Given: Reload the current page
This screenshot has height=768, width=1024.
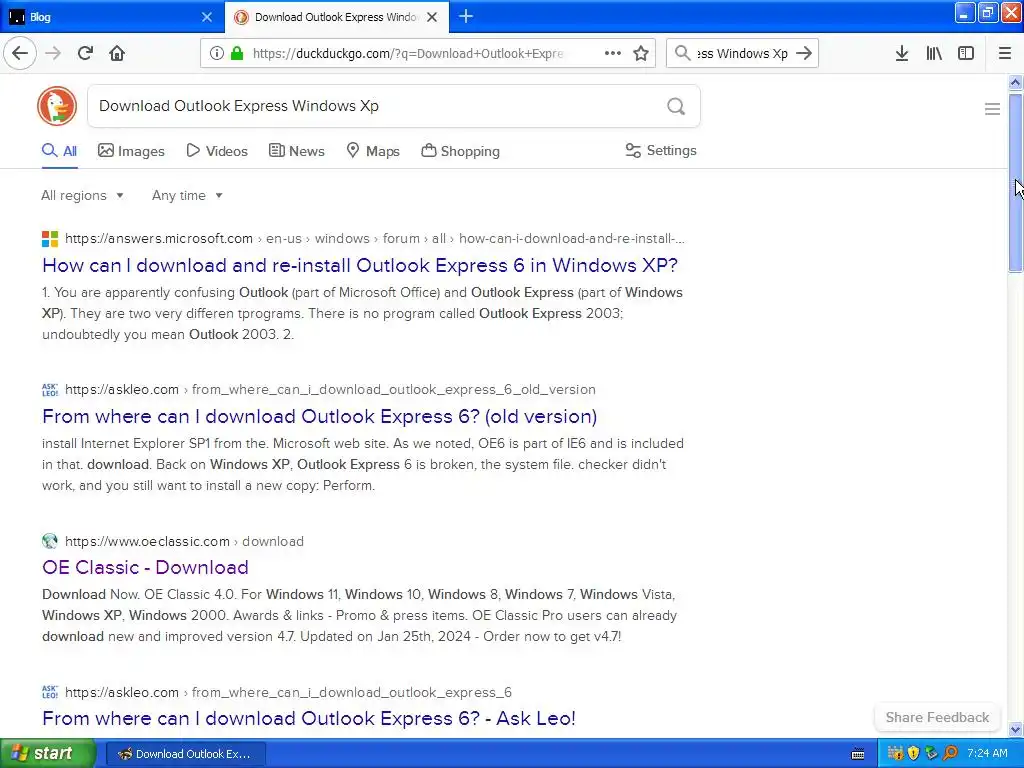Looking at the screenshot, I should (85, 53).
